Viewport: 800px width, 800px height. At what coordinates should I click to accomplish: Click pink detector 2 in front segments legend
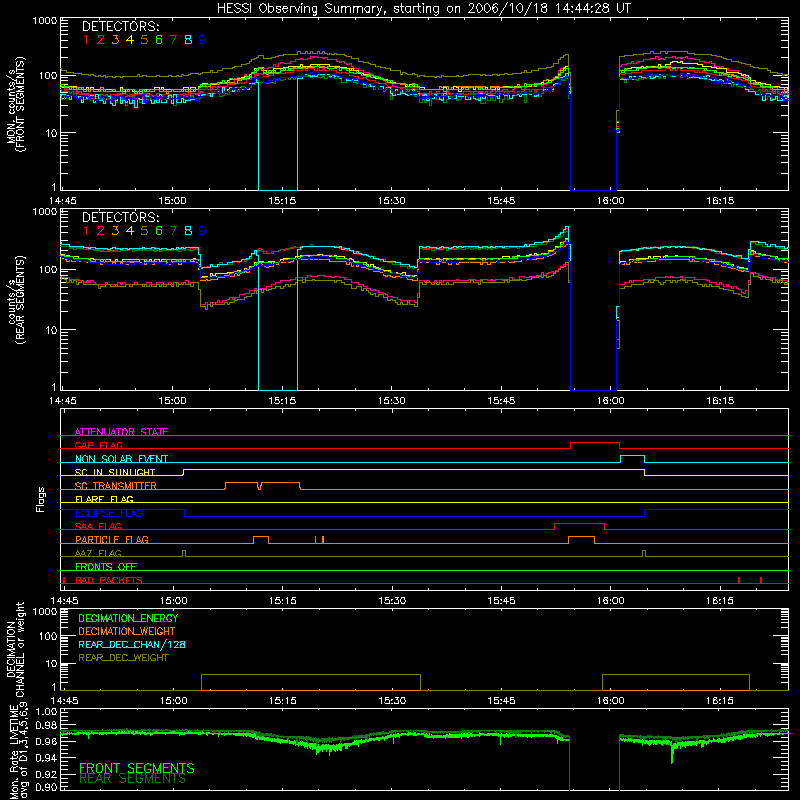click(101, 40)
